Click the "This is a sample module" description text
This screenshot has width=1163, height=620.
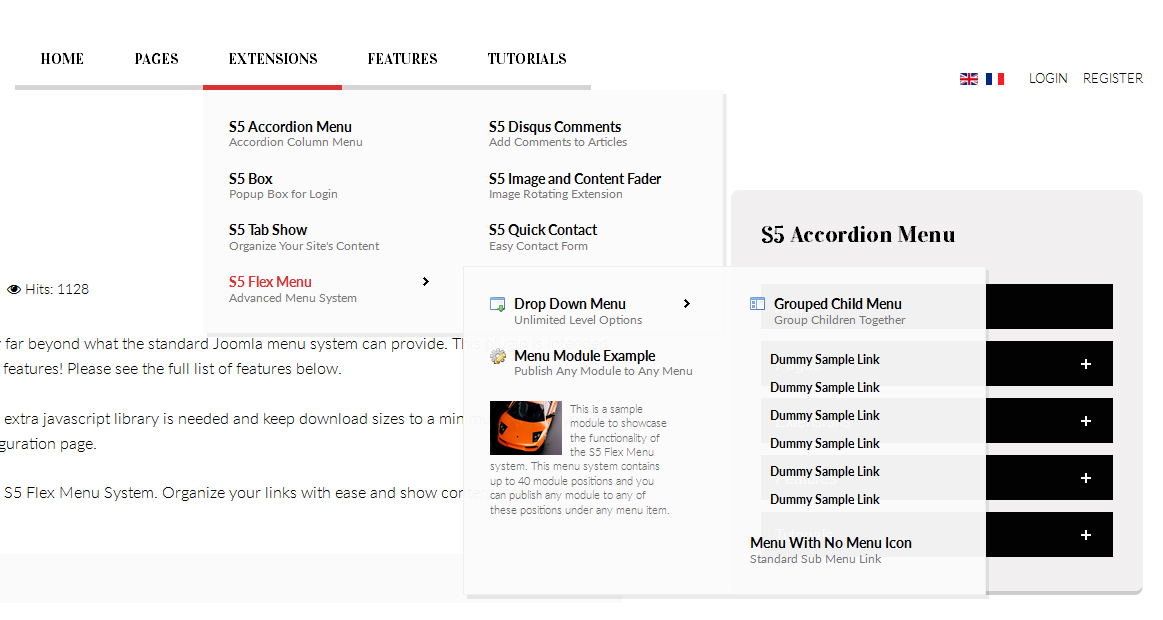[x=579, y=459]
